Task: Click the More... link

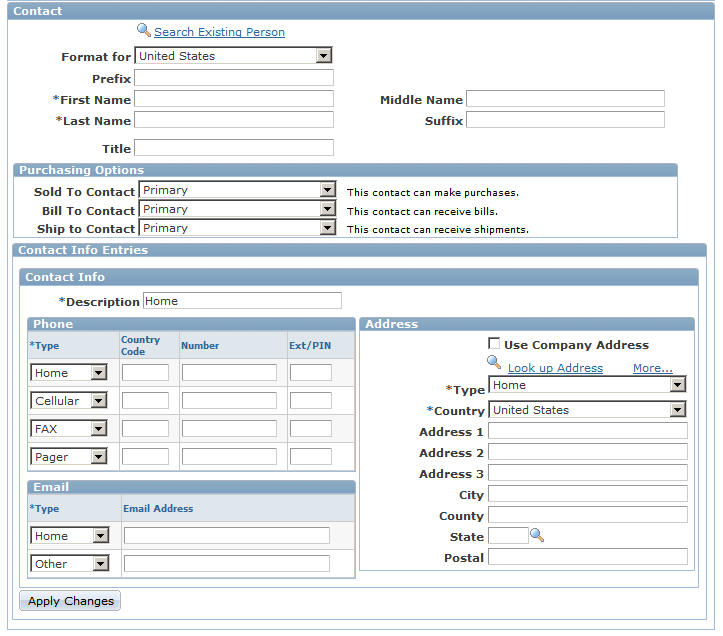Action: coord(653,368)
